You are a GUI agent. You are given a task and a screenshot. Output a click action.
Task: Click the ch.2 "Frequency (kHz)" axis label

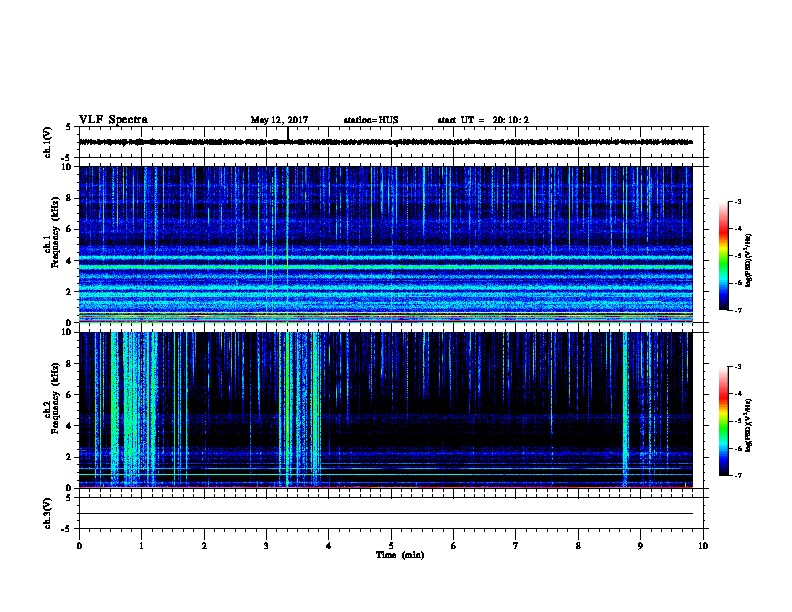55,398
